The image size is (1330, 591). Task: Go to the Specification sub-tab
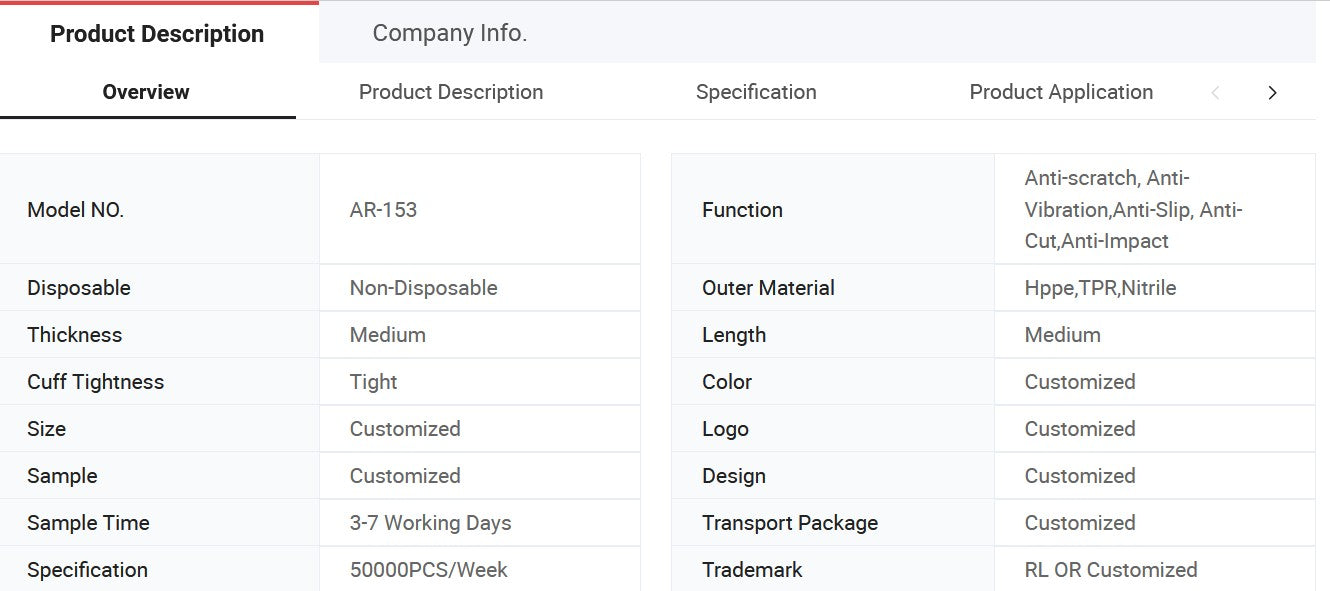(756, 92)
